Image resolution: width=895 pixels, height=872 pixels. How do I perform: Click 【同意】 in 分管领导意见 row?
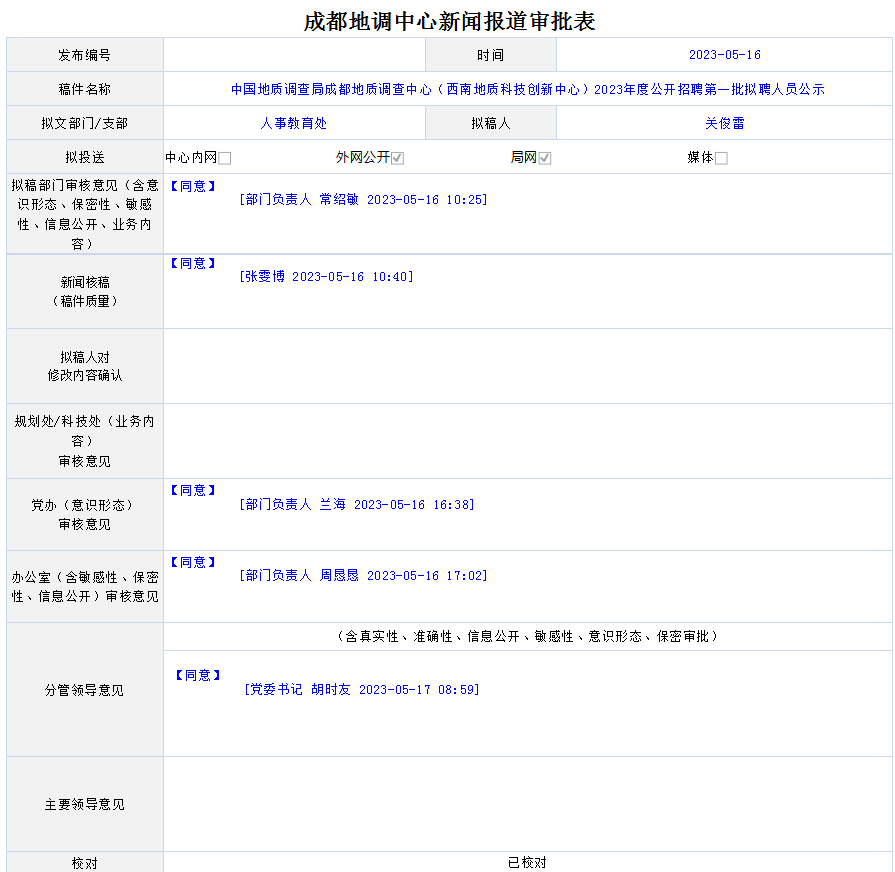(x=197, y=675)
